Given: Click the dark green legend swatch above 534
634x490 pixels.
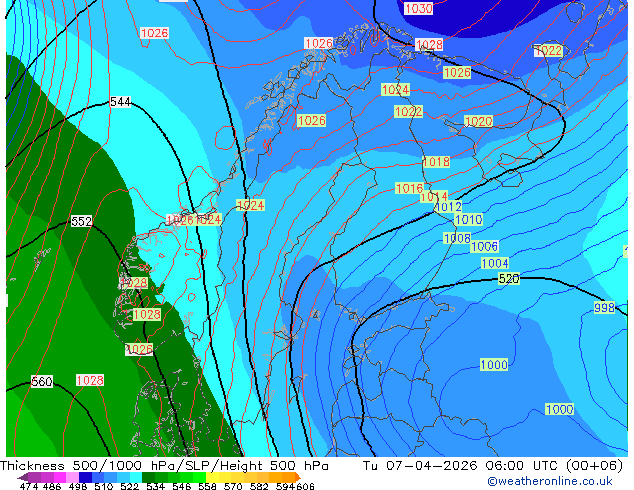Looking at the screenshot, I should [148, 477].
